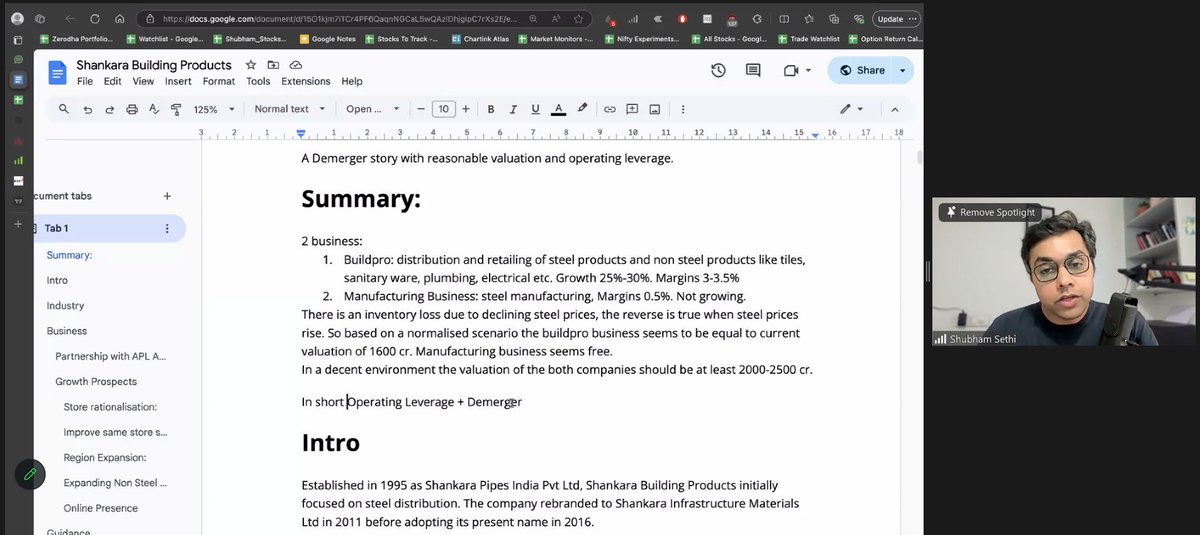
Task: Open the Google Notes bookmark
Action: point(328,39)
